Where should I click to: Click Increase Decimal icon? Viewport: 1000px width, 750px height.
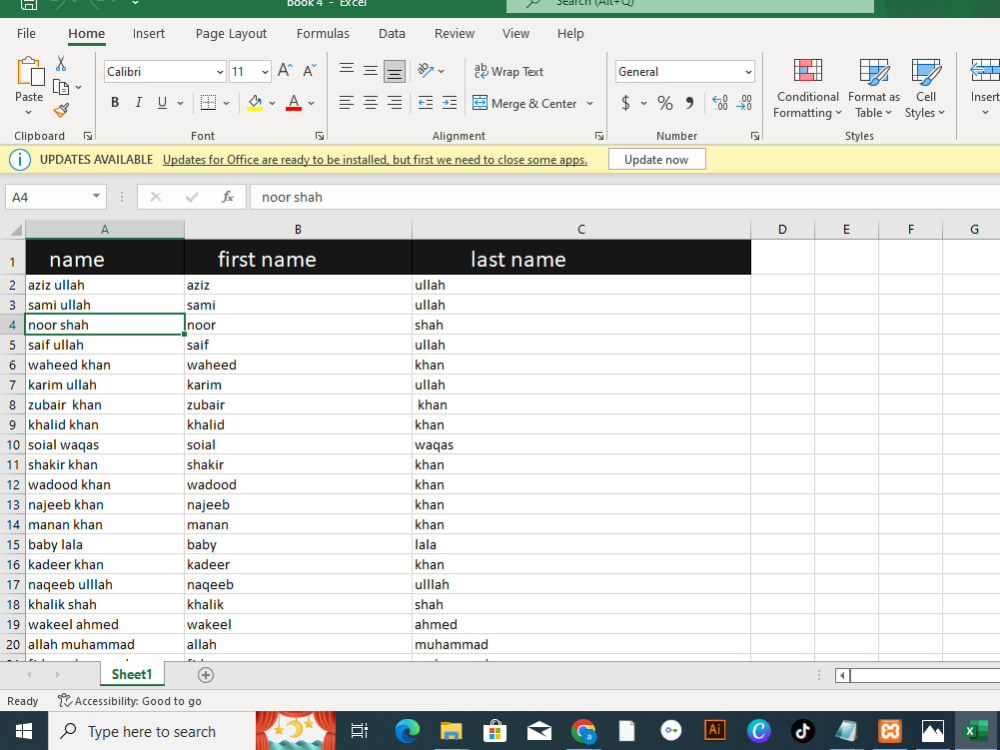[720, 103]
